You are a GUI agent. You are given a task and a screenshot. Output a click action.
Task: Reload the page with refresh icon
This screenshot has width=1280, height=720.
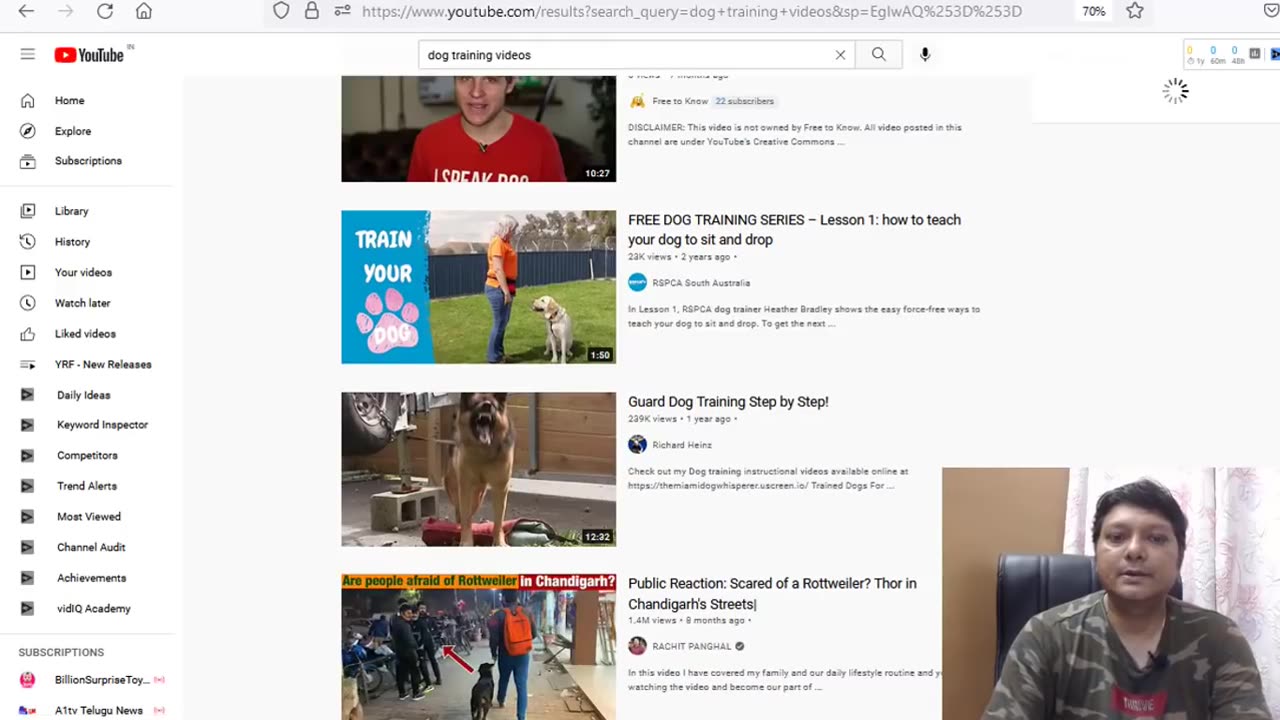(105, 11)
